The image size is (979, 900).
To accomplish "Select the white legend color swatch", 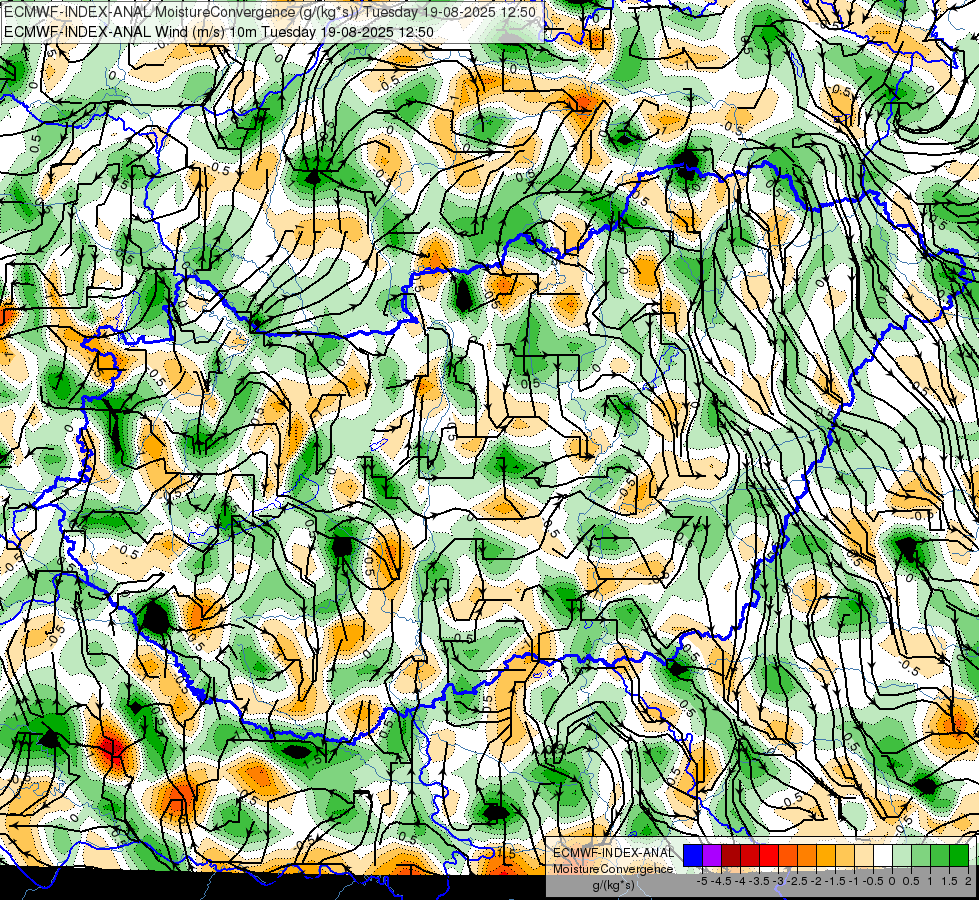I will 883,856.
